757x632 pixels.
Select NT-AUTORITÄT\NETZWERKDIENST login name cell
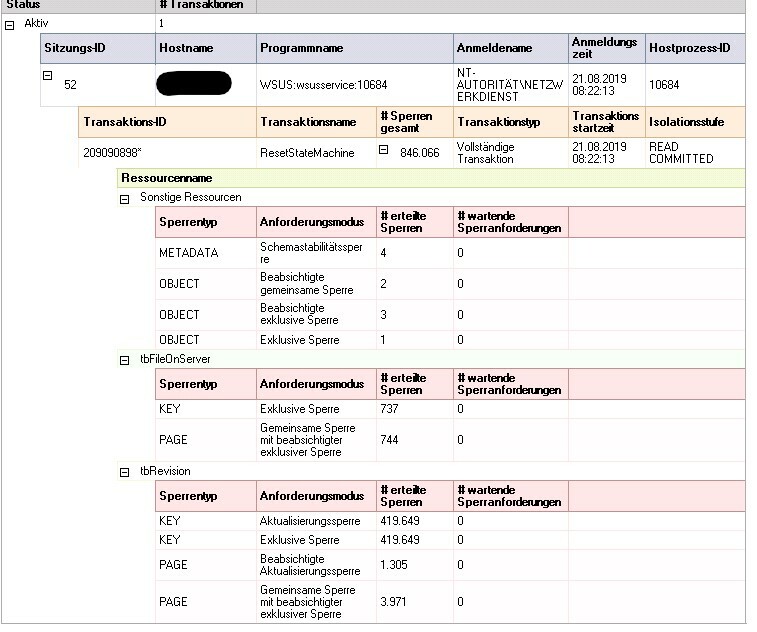click(x=510, y=85)
